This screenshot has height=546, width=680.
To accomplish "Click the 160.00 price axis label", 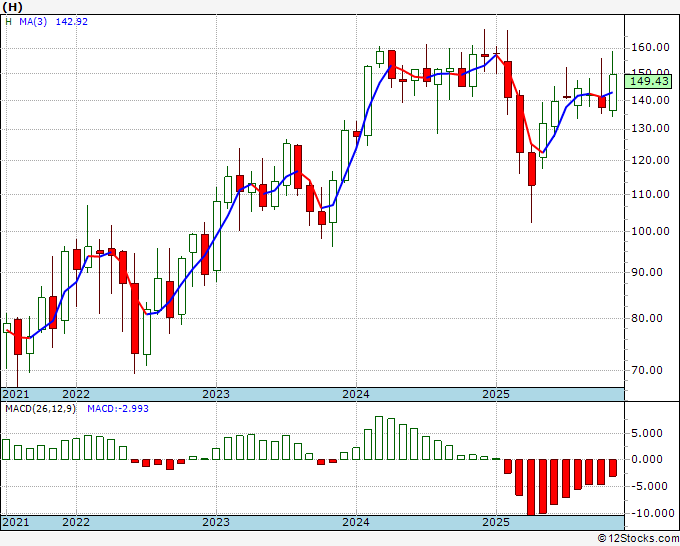I will [x=649, y=47].
